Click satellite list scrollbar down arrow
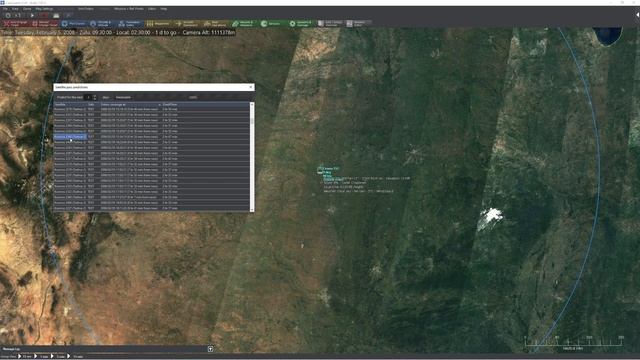 (x=252, y=210)
